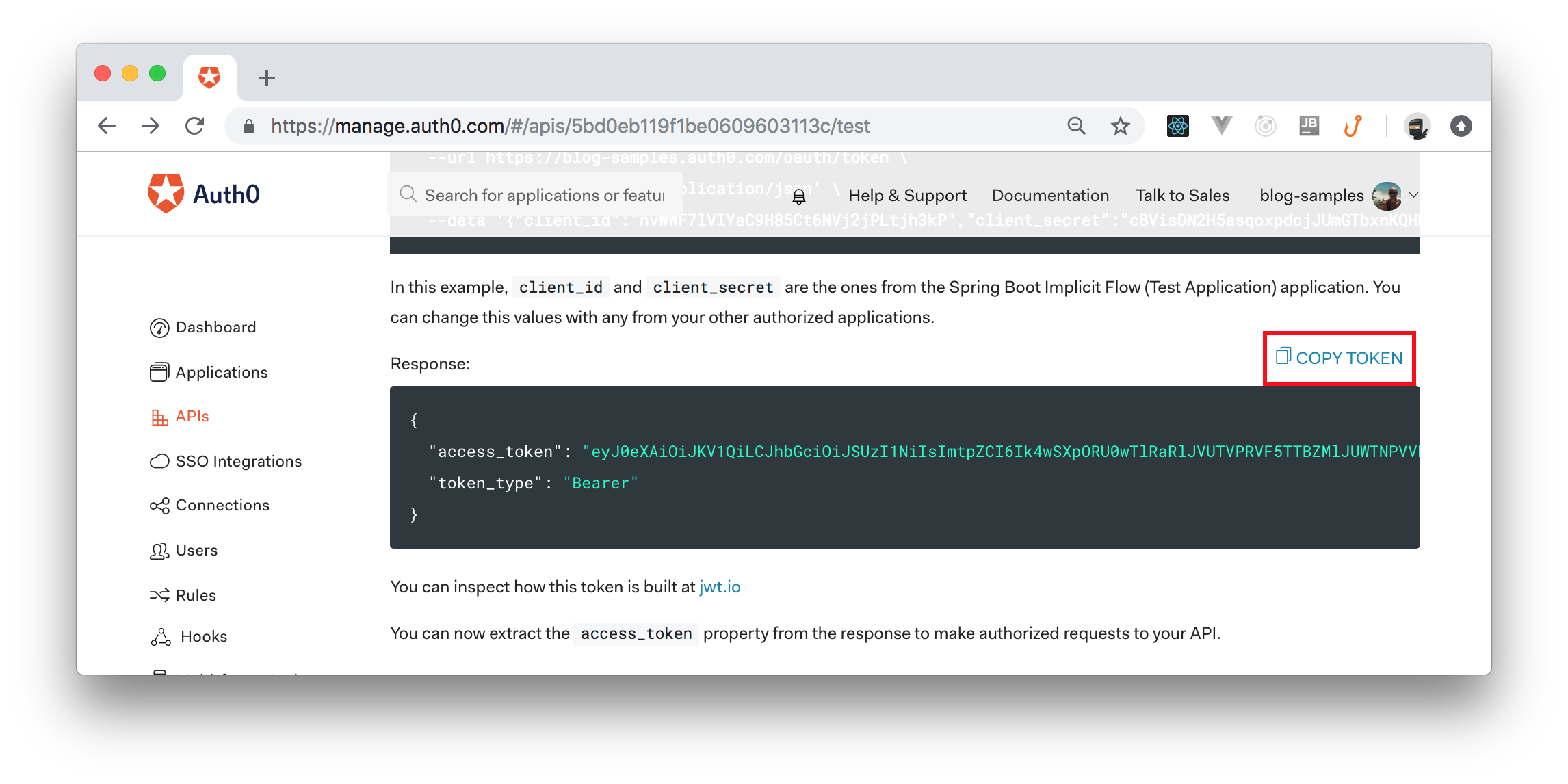
Task: Click Documentation menu item
Action: click(1051, 195)
